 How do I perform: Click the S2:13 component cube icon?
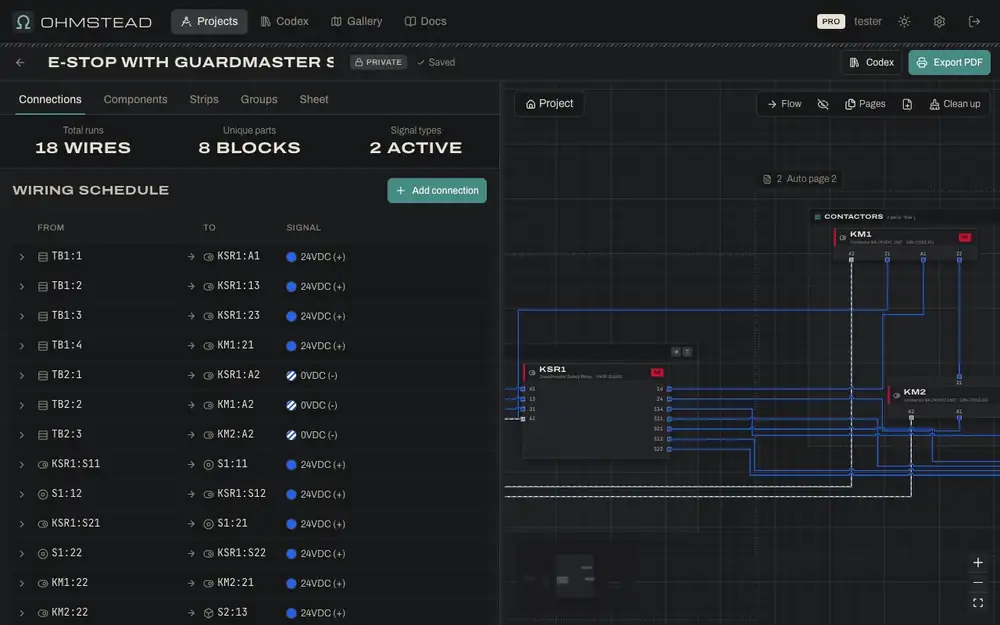click(209, 613)
